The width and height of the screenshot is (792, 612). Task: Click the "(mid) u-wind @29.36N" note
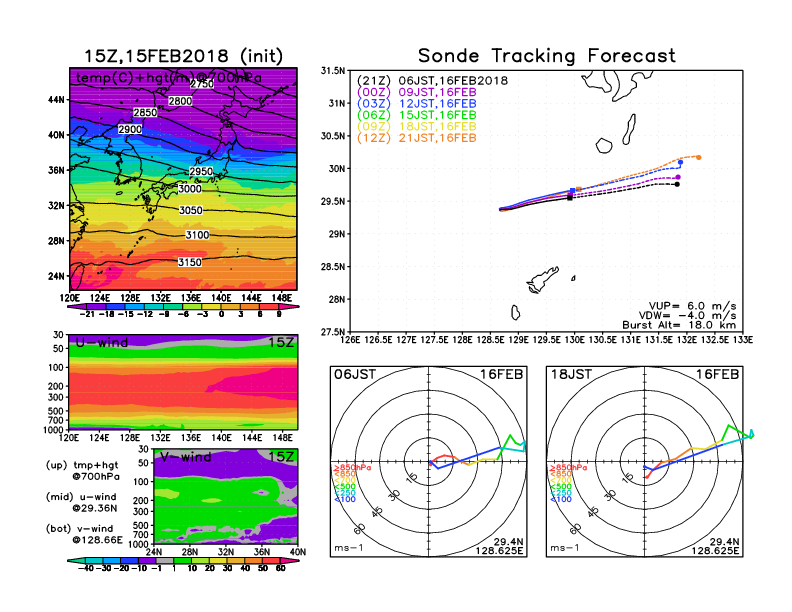[81, 502]
